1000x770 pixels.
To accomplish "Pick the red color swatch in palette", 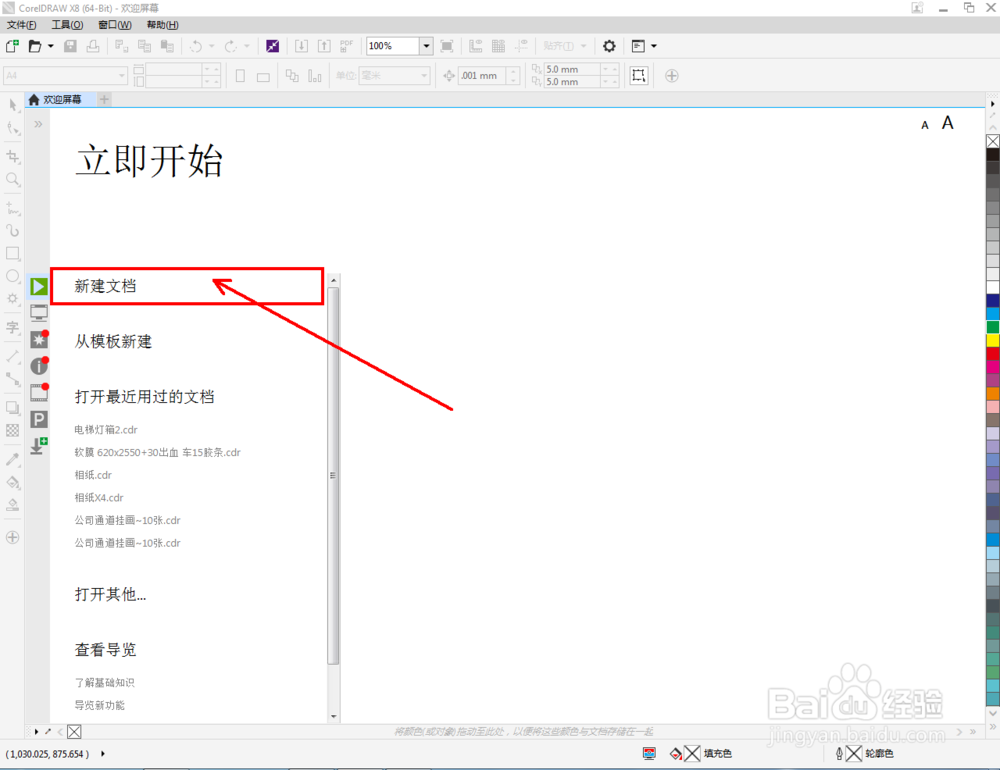I will [x=993, y=353].
